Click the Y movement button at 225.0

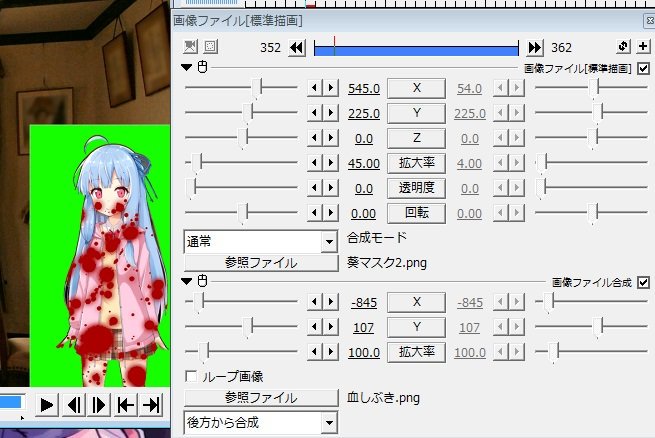point(416,113)
